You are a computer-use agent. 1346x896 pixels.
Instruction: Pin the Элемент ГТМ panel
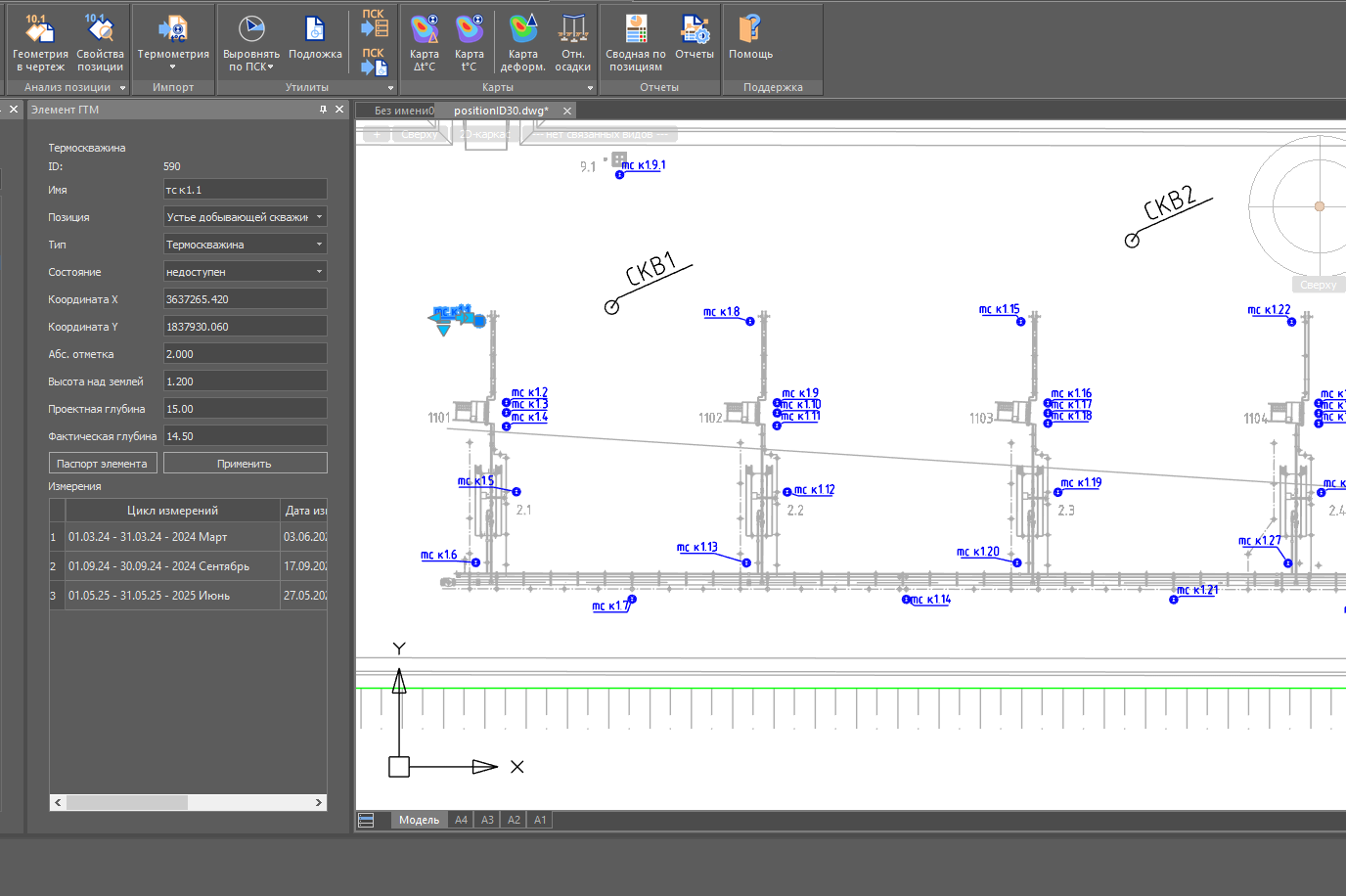tap(324, 110)
